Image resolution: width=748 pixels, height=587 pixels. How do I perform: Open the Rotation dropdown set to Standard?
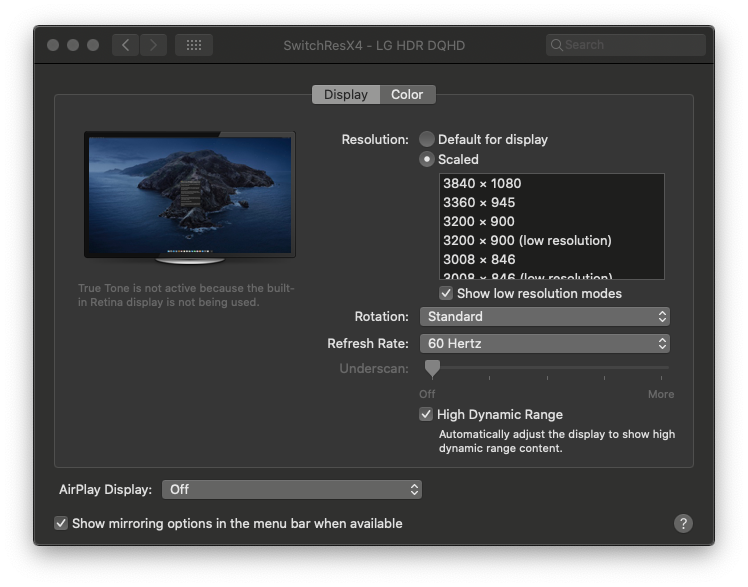pyautogui.click(x=545, y=317)
